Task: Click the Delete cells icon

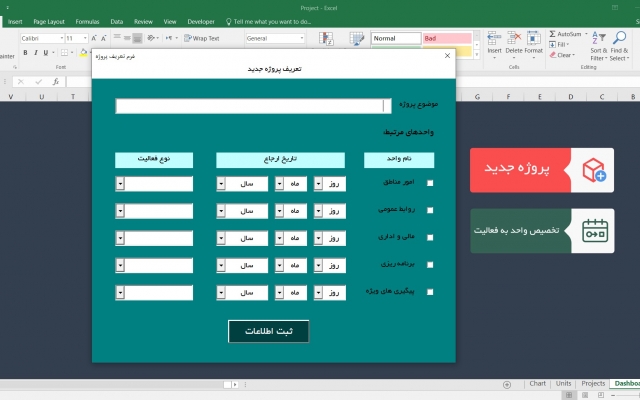Action: tap(514, 38)
